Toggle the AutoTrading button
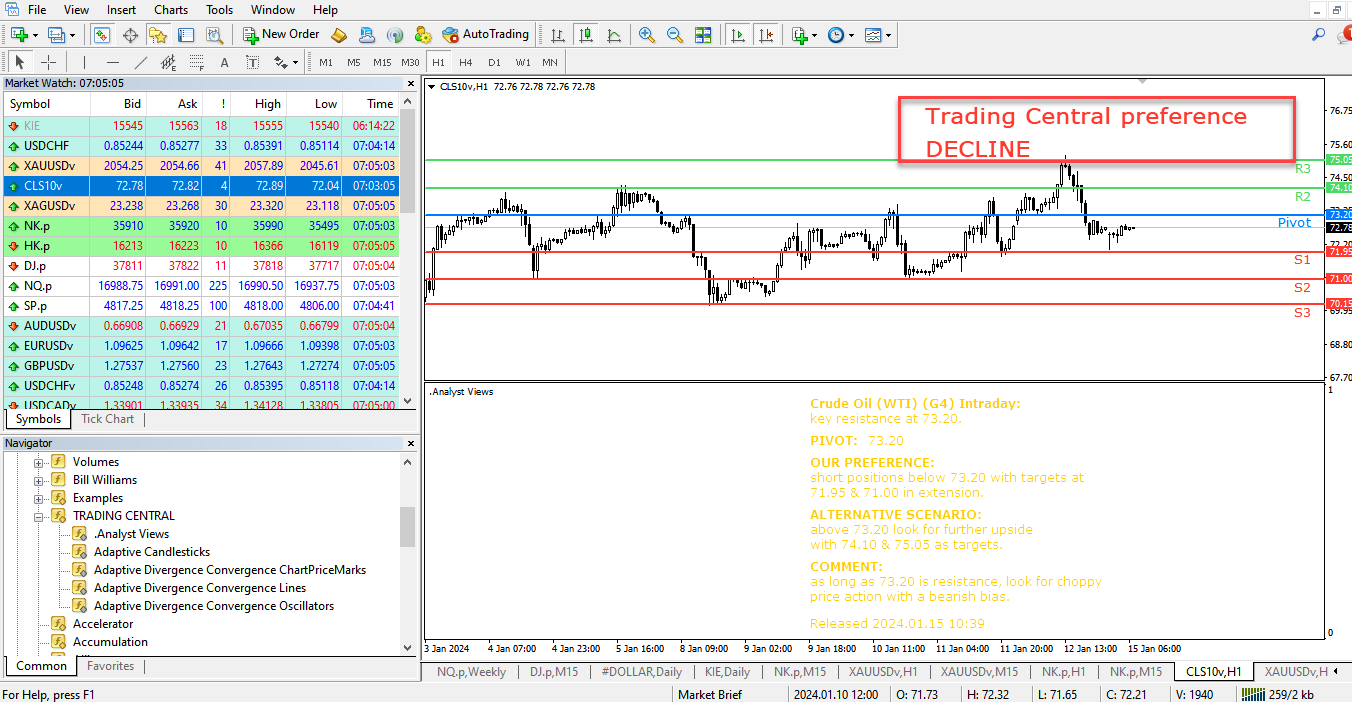The image size is (1352, 702). (x=485, y=35)
